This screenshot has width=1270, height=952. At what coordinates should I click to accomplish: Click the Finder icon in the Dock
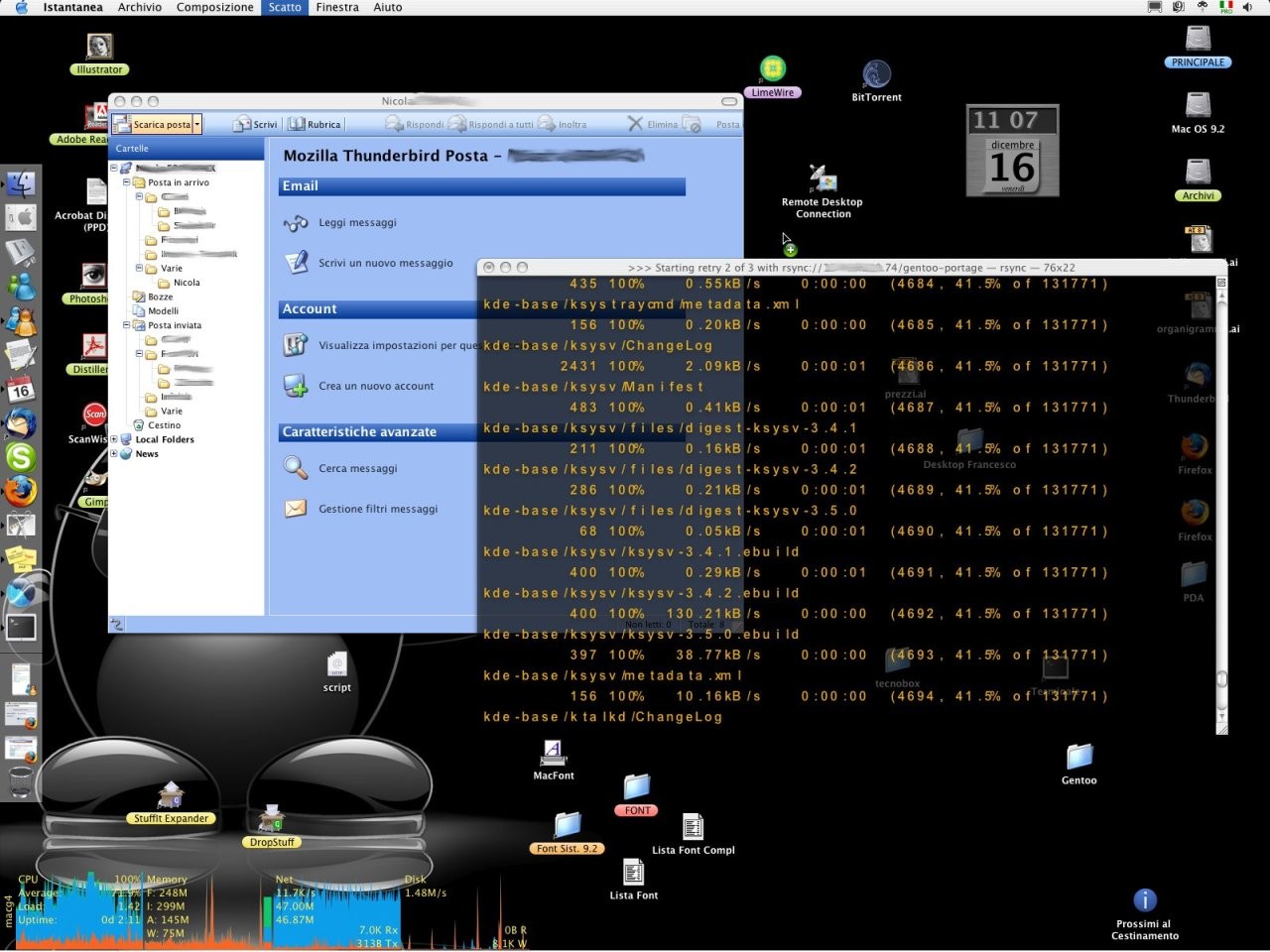pyautogui.click(x=21, y=184)
